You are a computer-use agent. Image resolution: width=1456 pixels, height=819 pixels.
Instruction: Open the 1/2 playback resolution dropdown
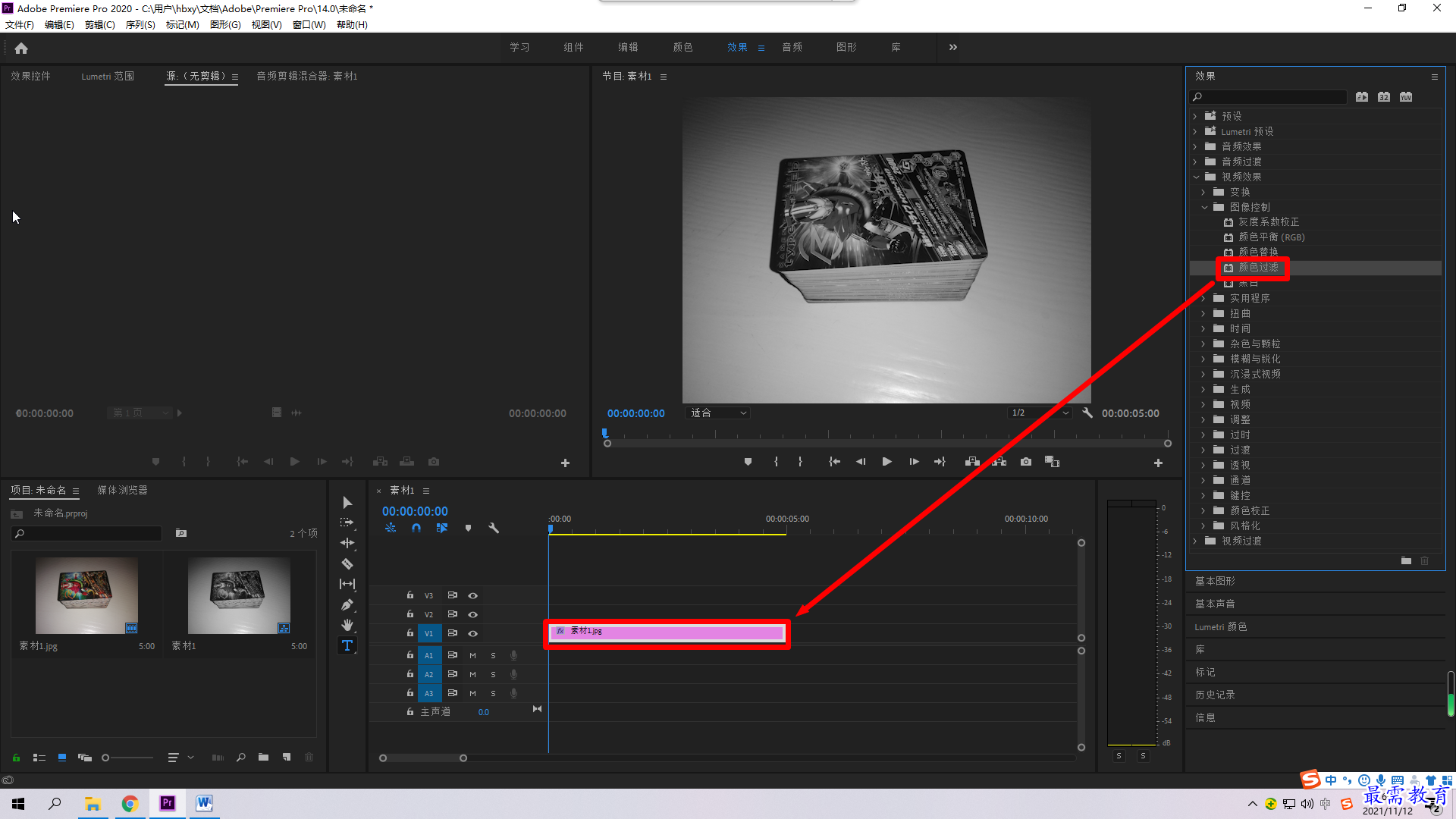click(x=1040, y=413)
